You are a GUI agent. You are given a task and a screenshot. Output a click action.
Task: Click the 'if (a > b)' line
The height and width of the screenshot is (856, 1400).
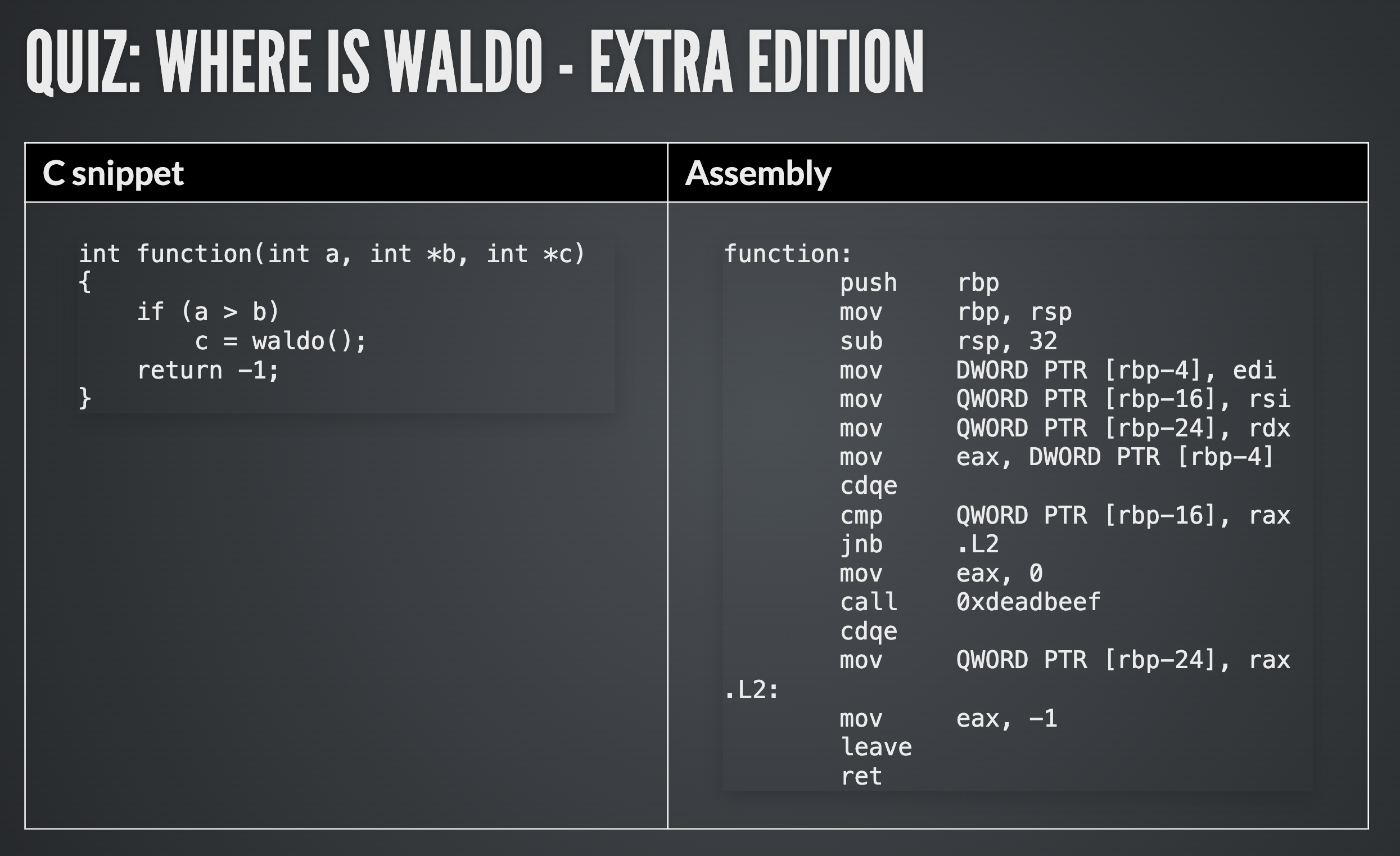pyautogui.click(x=208, y=312)
